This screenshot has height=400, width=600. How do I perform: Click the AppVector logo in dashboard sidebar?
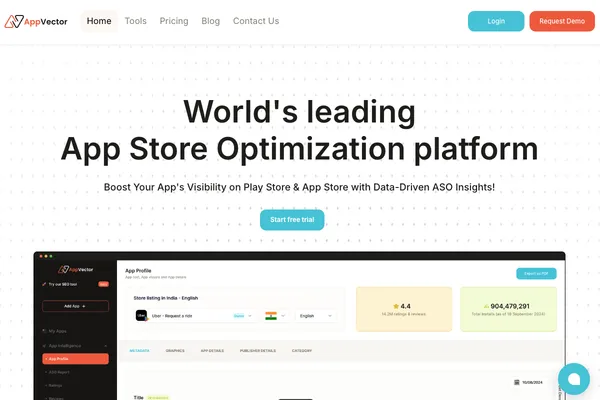(x=75, y=269)
